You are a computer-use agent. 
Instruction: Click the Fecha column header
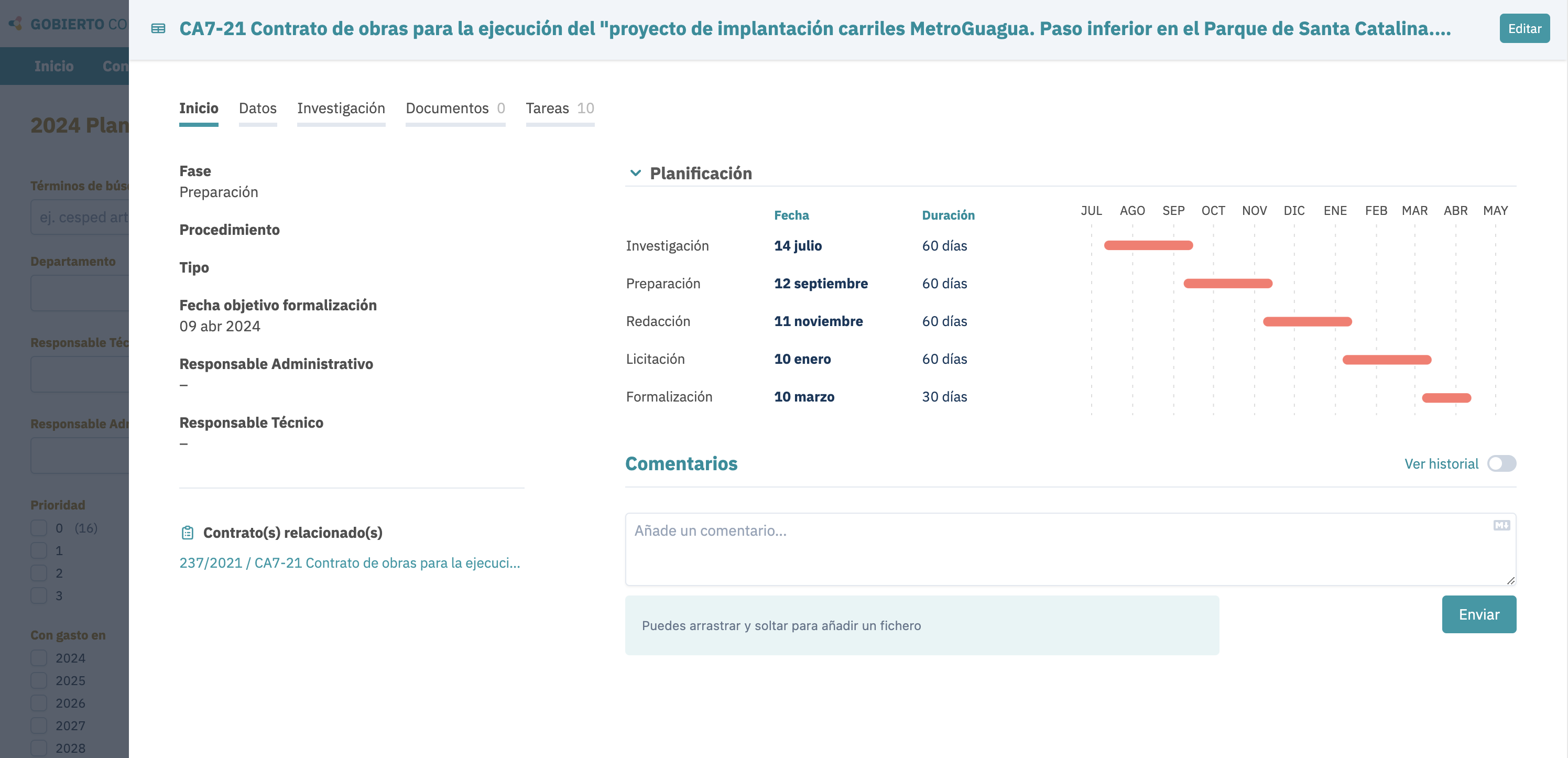(791, 215)
